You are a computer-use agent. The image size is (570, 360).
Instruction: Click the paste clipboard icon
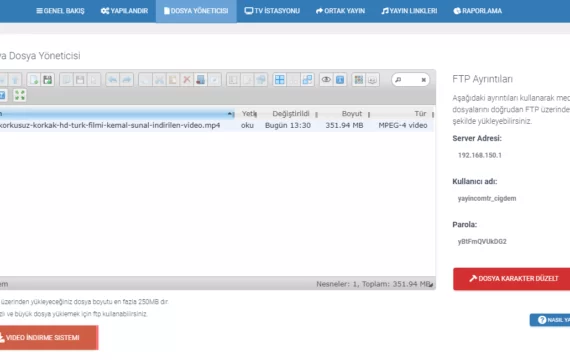click(173, 80)
